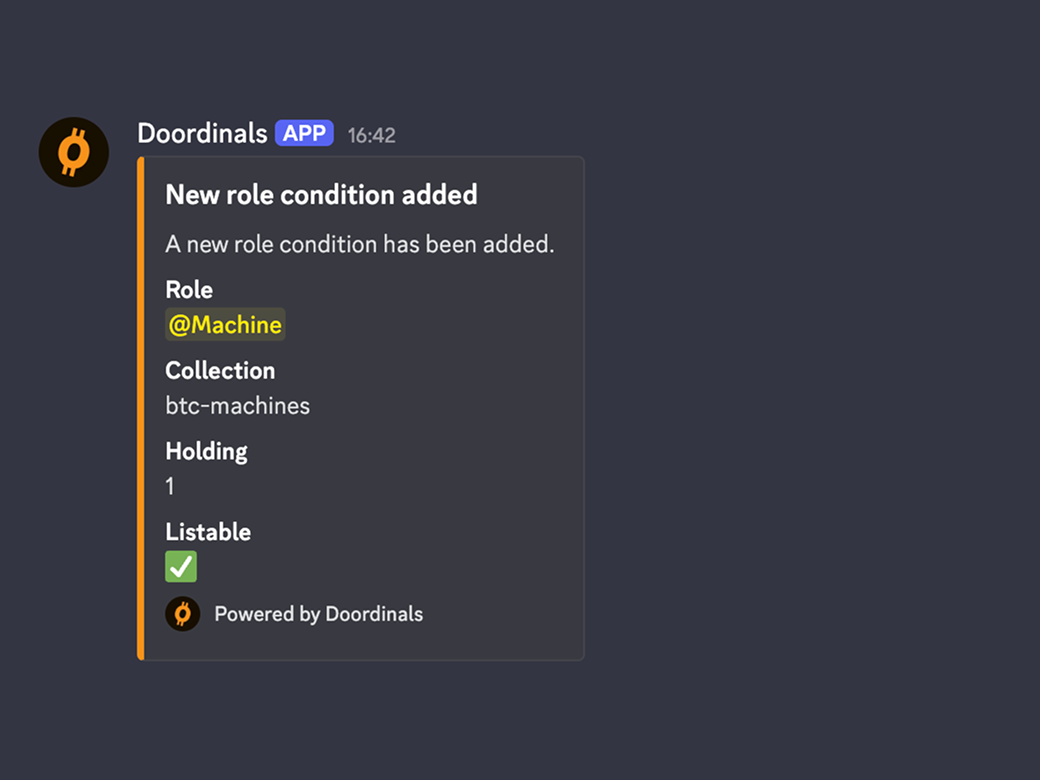Click the Role field label

point(189,290)
